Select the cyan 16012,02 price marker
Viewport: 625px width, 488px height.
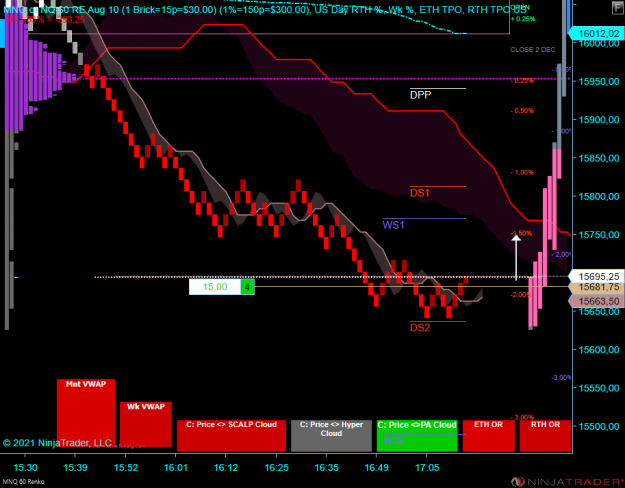(x=596, y=33)
